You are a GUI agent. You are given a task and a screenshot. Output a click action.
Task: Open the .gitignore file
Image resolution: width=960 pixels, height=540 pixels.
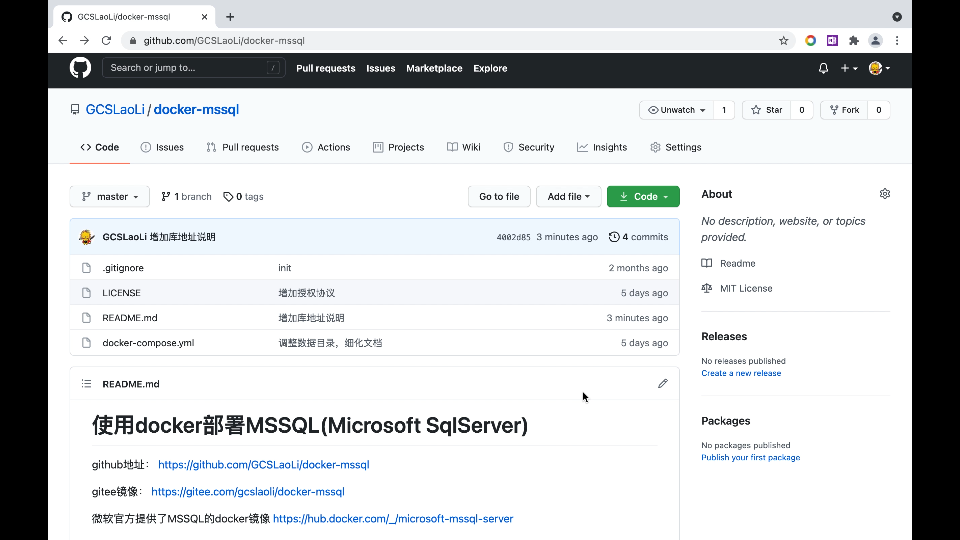coord(123,268)
